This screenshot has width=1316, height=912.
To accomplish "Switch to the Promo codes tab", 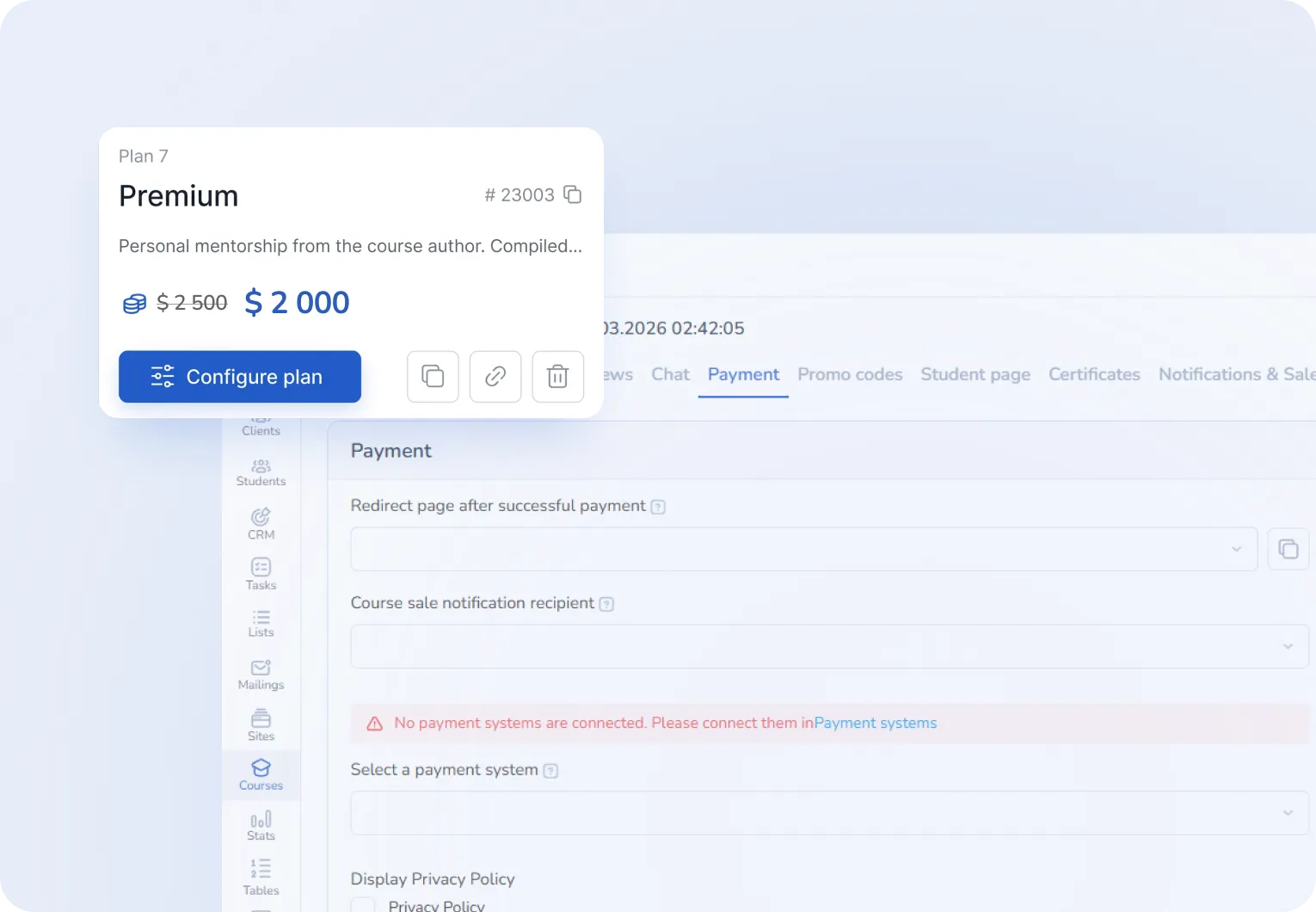I will pos(850,374).
